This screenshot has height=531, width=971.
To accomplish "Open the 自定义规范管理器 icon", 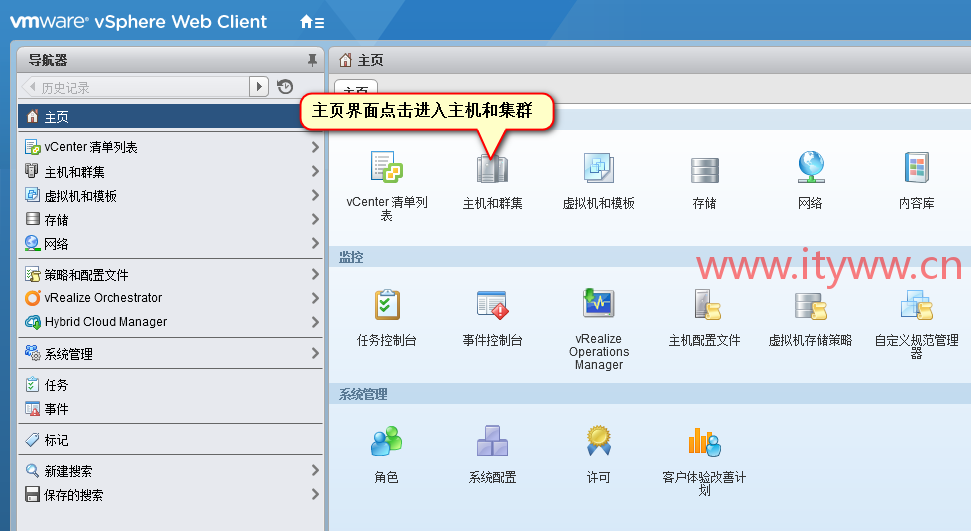I will pyautogui.click(x=917, y=305).
